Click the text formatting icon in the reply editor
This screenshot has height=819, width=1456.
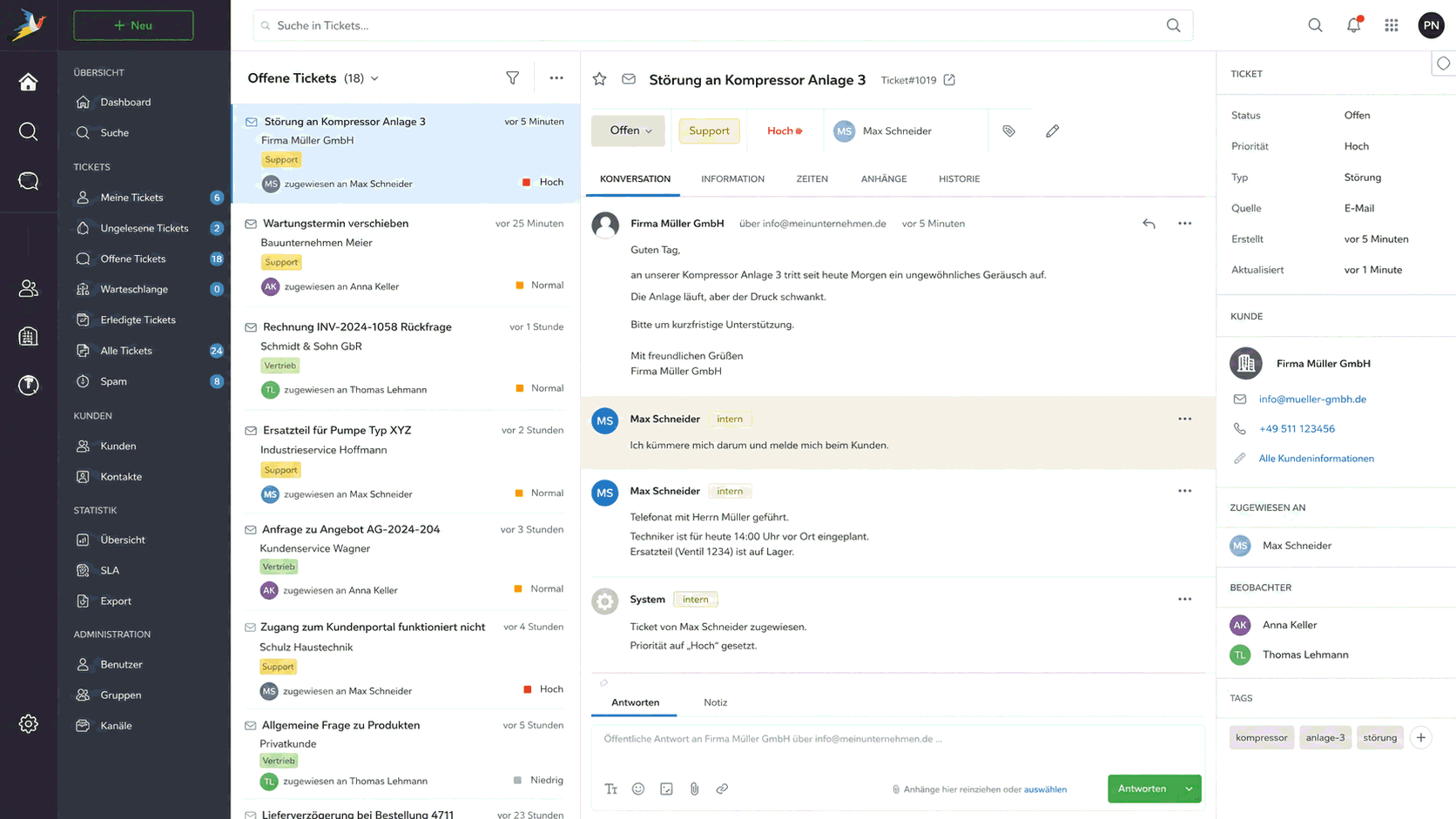click(610, 789)
